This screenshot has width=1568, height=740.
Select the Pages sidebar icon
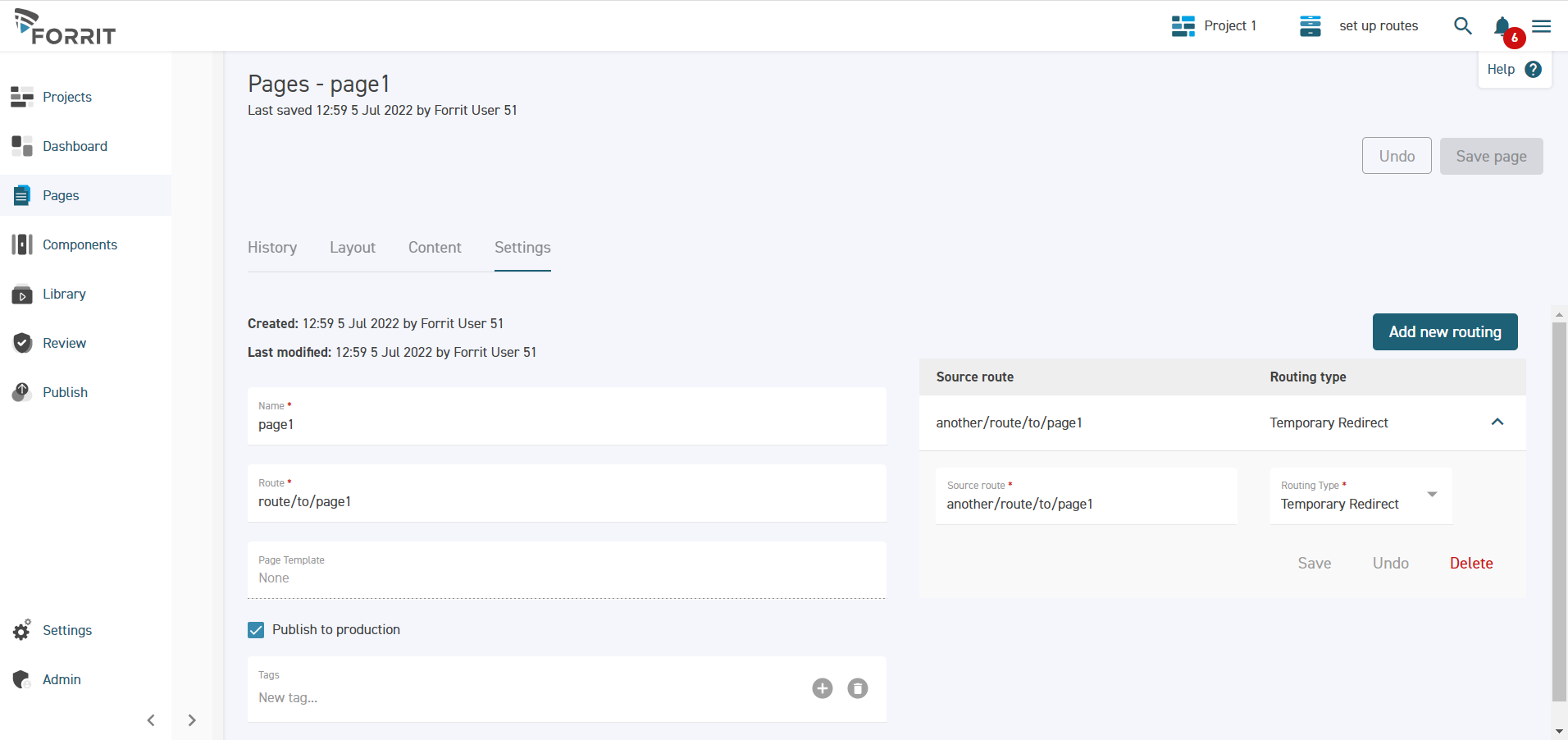click(22, 195)
